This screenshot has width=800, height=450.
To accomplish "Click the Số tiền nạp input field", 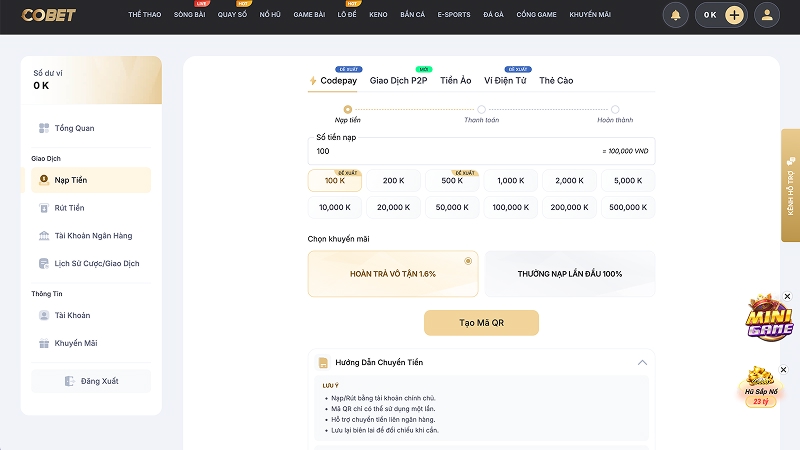I will click(x=450, y=151).
